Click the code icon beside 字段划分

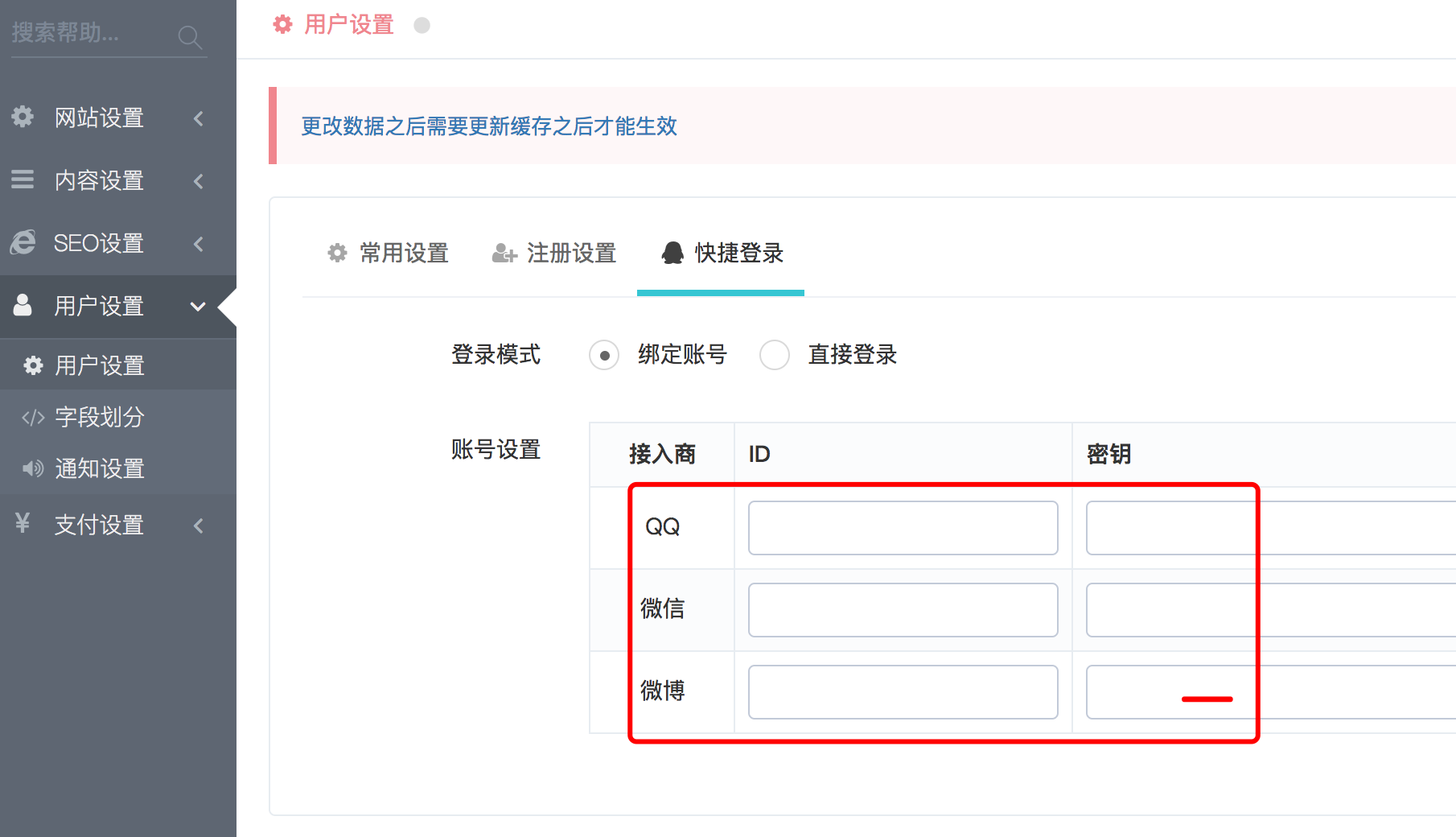(x=33, y=418)
